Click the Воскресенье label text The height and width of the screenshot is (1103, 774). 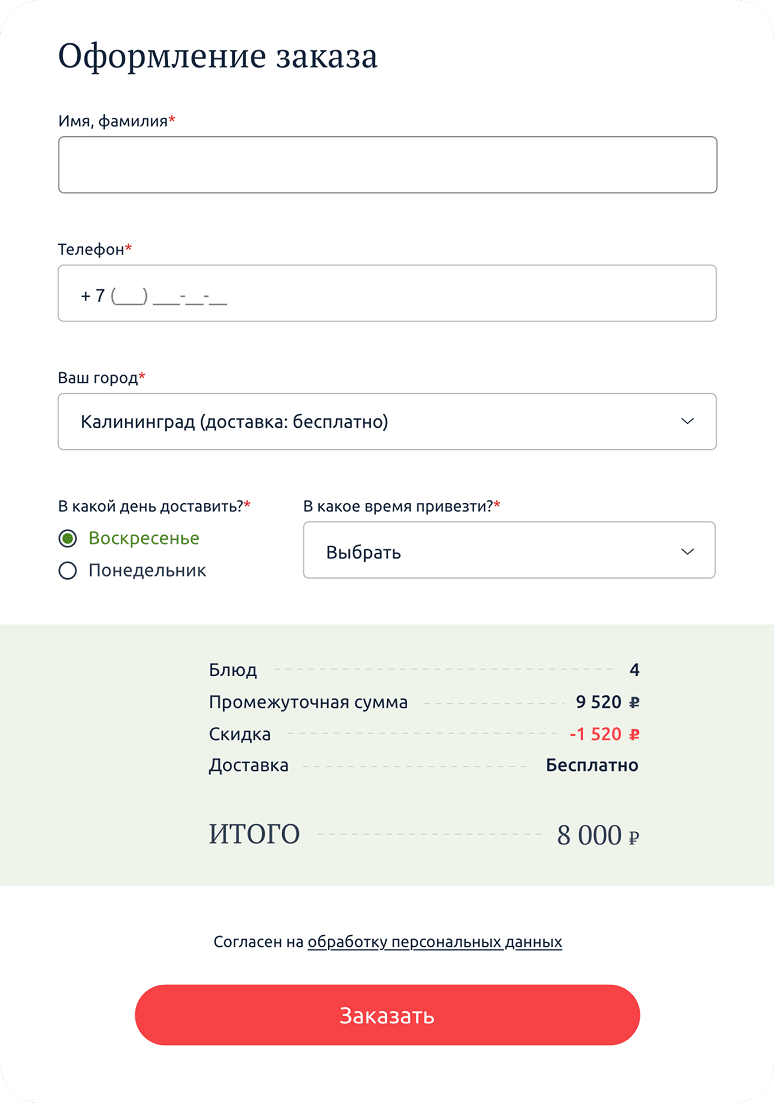[x=144, y=539]
